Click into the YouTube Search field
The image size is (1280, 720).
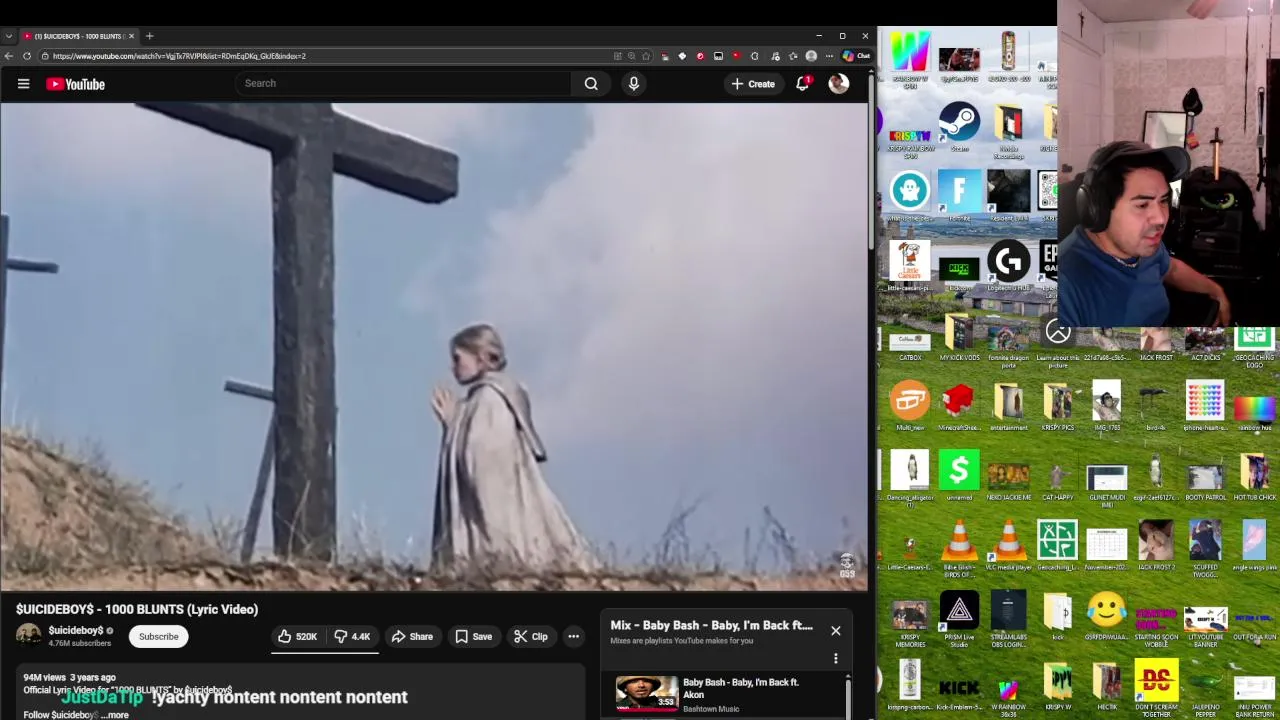pos(404,84)
